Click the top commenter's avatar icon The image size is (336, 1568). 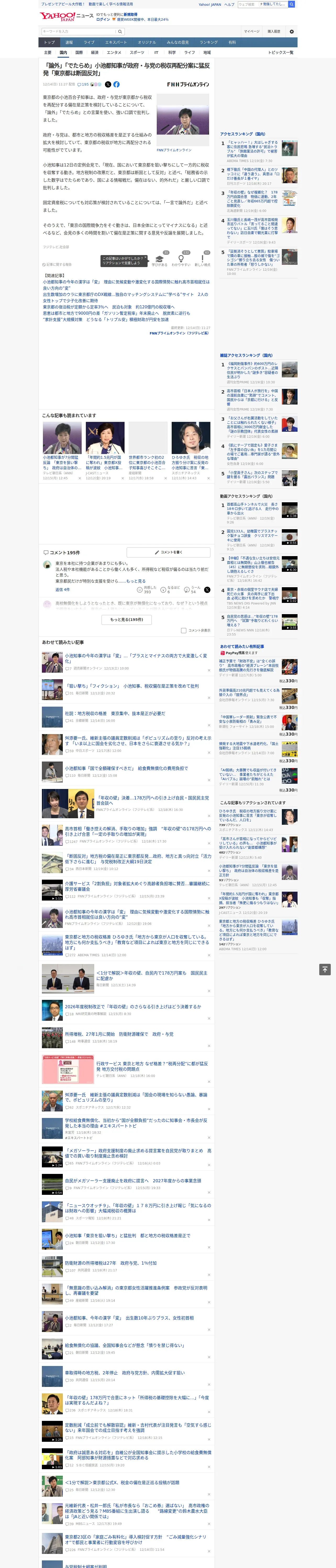(47, 565)
